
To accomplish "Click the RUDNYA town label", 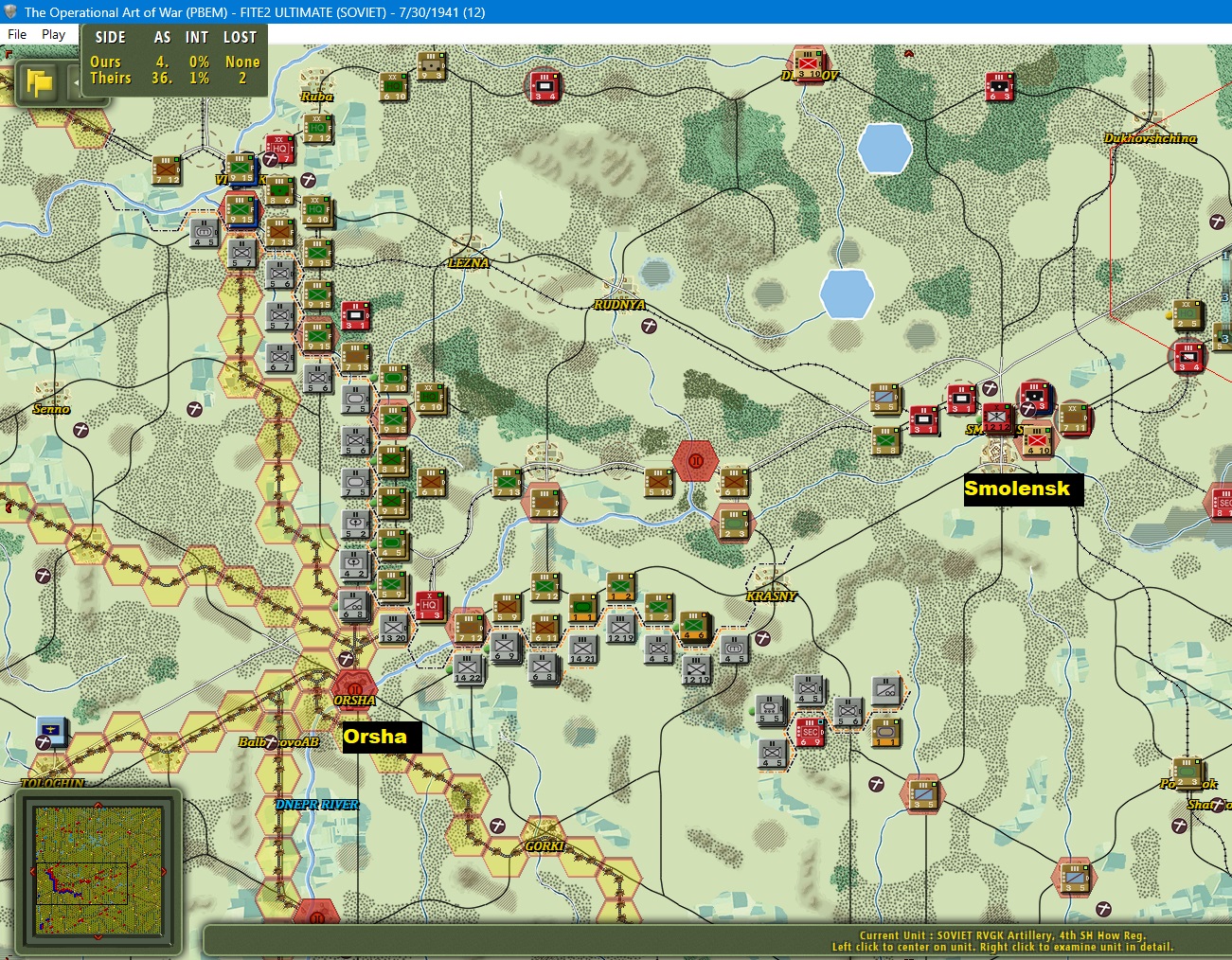I will click(x=620, y=305).
